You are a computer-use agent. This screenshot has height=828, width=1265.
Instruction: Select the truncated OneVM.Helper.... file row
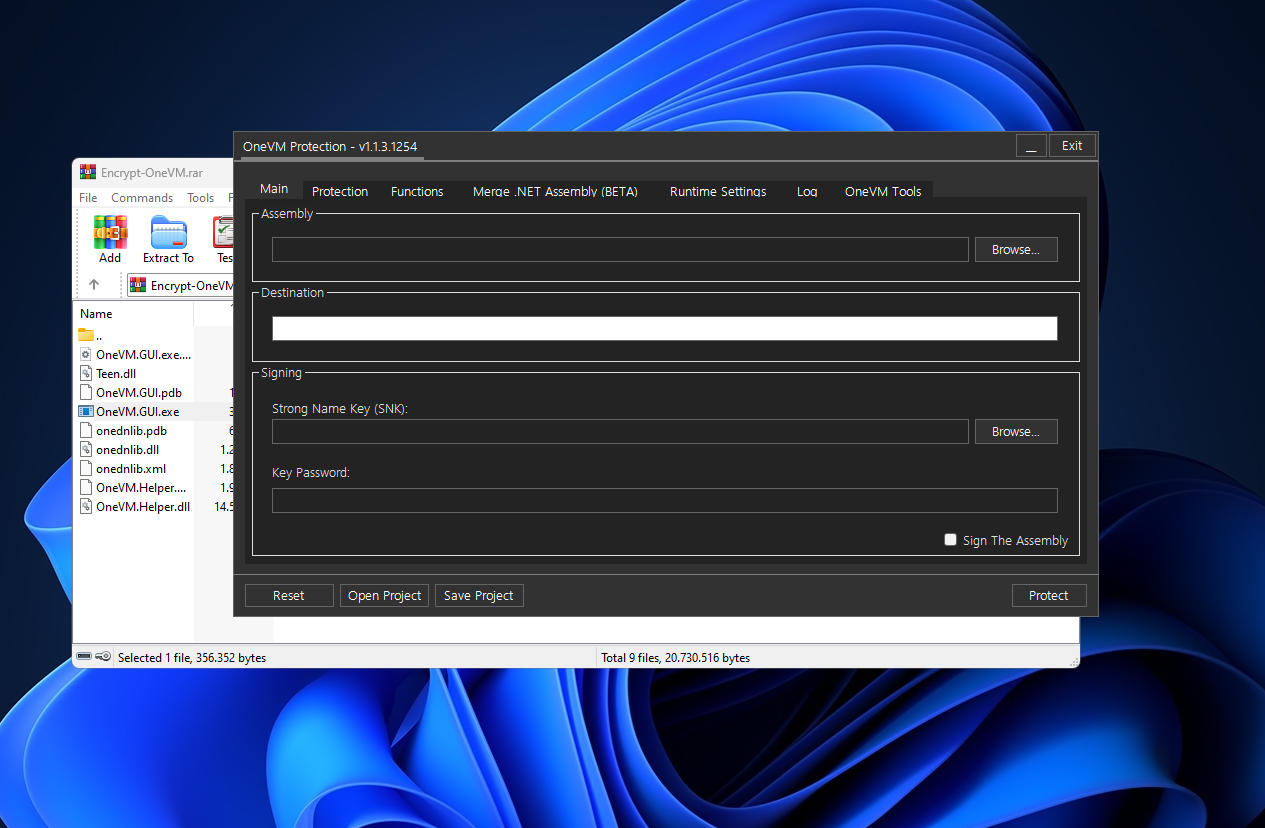pyautogui.click(x=135, y=487)
